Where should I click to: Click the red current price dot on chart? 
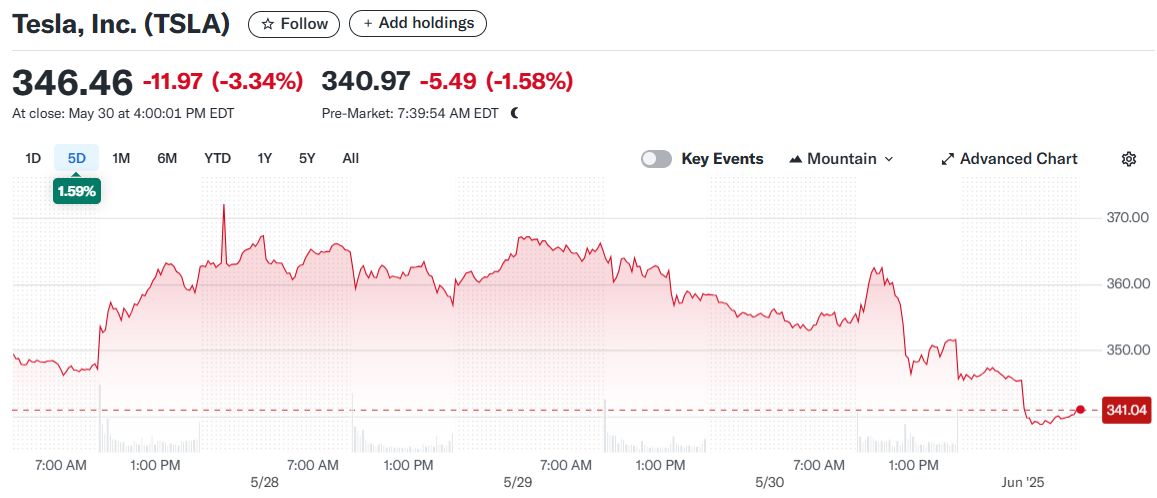click(1080, 409)
